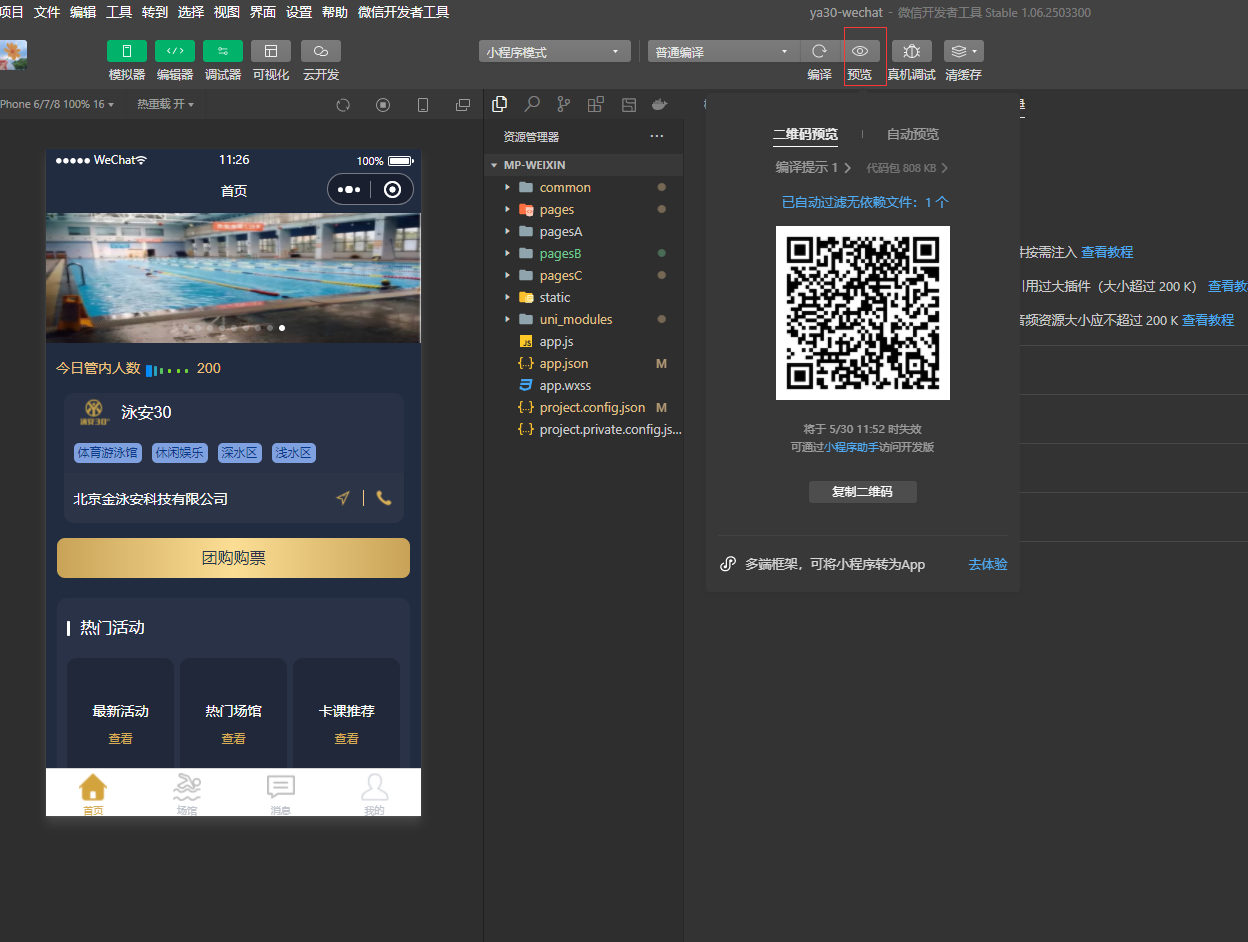Expand the pagesB folder
The image size is (1248, 942).
[x=584, y=253]
